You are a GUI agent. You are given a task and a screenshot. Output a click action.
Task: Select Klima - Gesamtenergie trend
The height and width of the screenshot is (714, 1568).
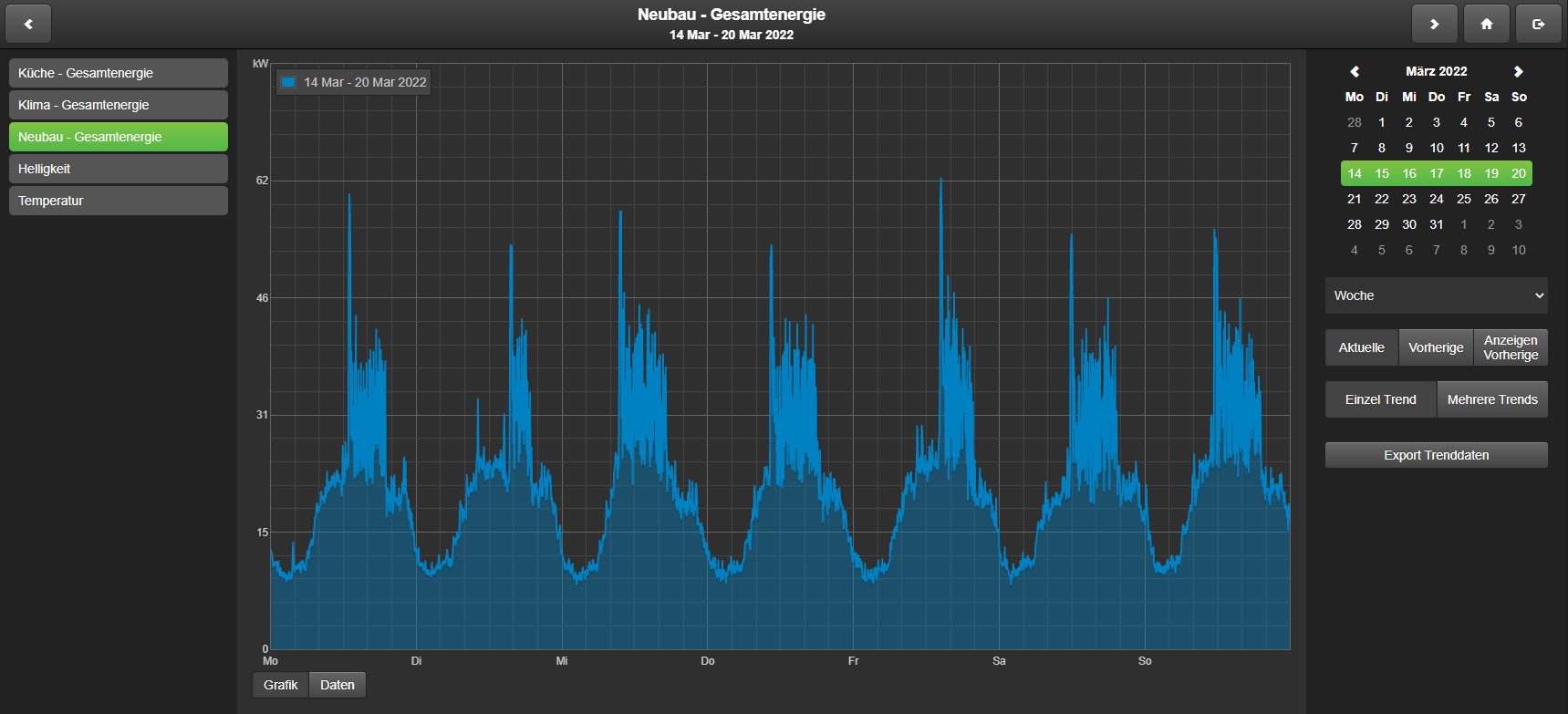(119, 105)
